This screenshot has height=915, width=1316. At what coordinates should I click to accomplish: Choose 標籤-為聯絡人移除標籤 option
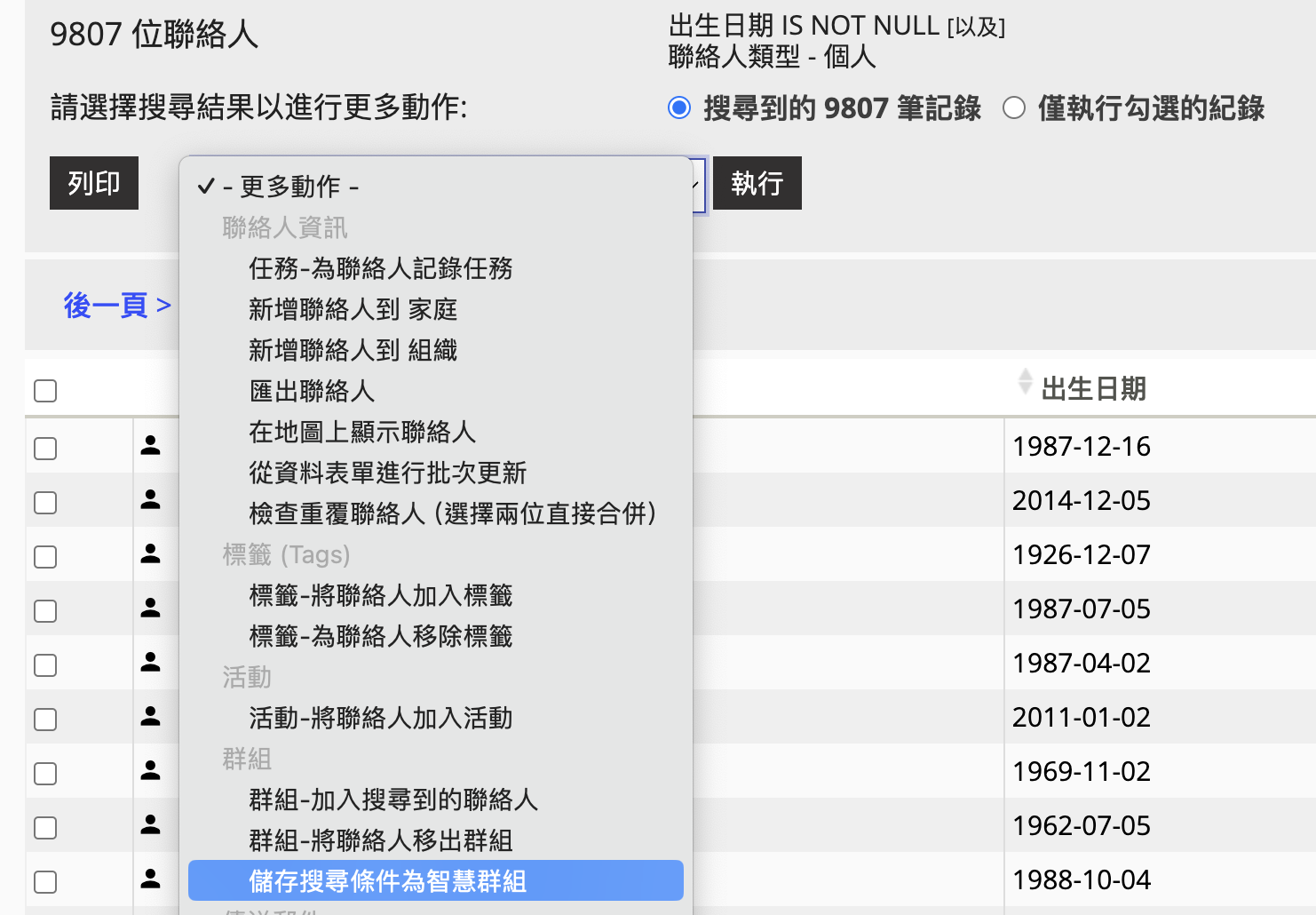click(x=436, y=636)
